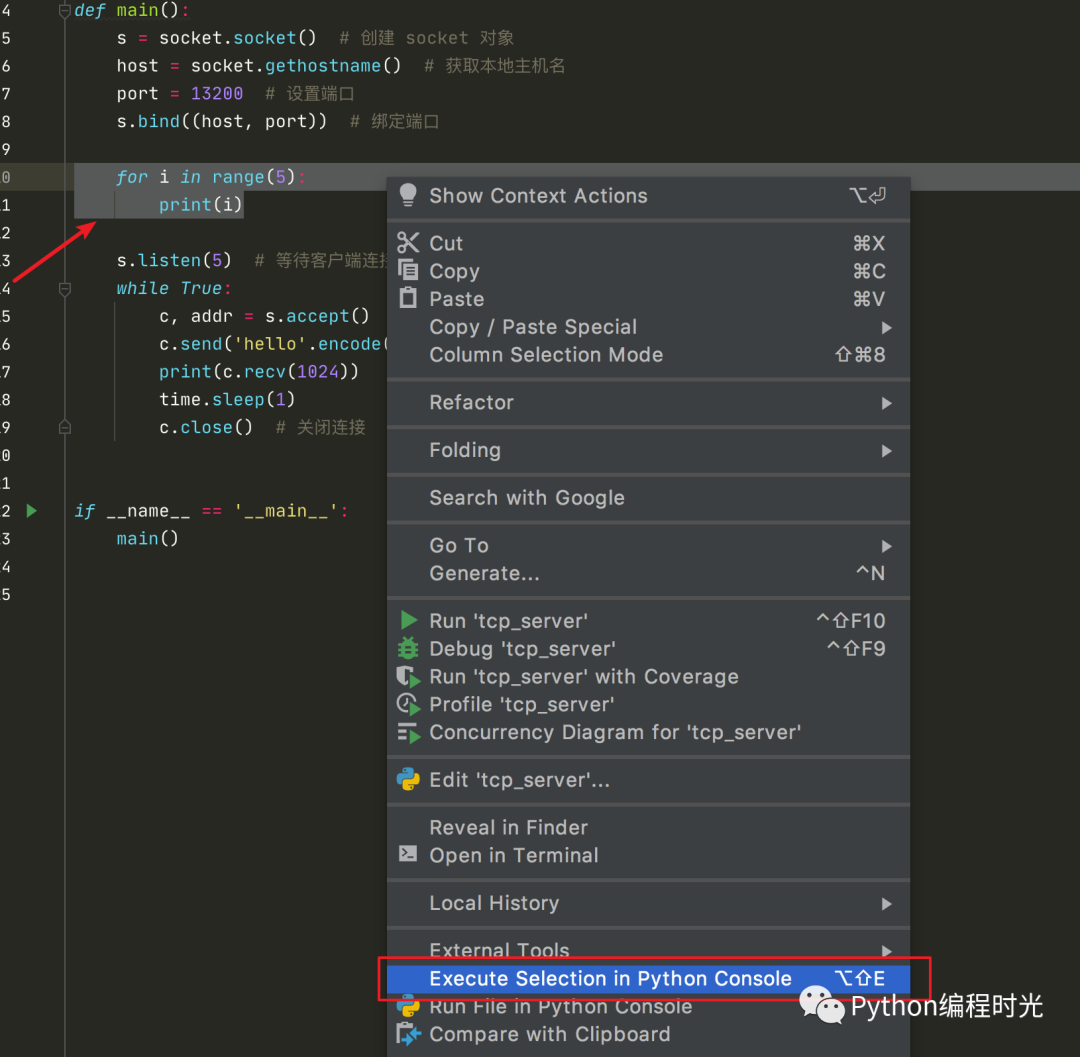The width and height of the screenshot is (1080, 1057).
Task: Select the Copy icon in the menu
Action: (410, 271)
